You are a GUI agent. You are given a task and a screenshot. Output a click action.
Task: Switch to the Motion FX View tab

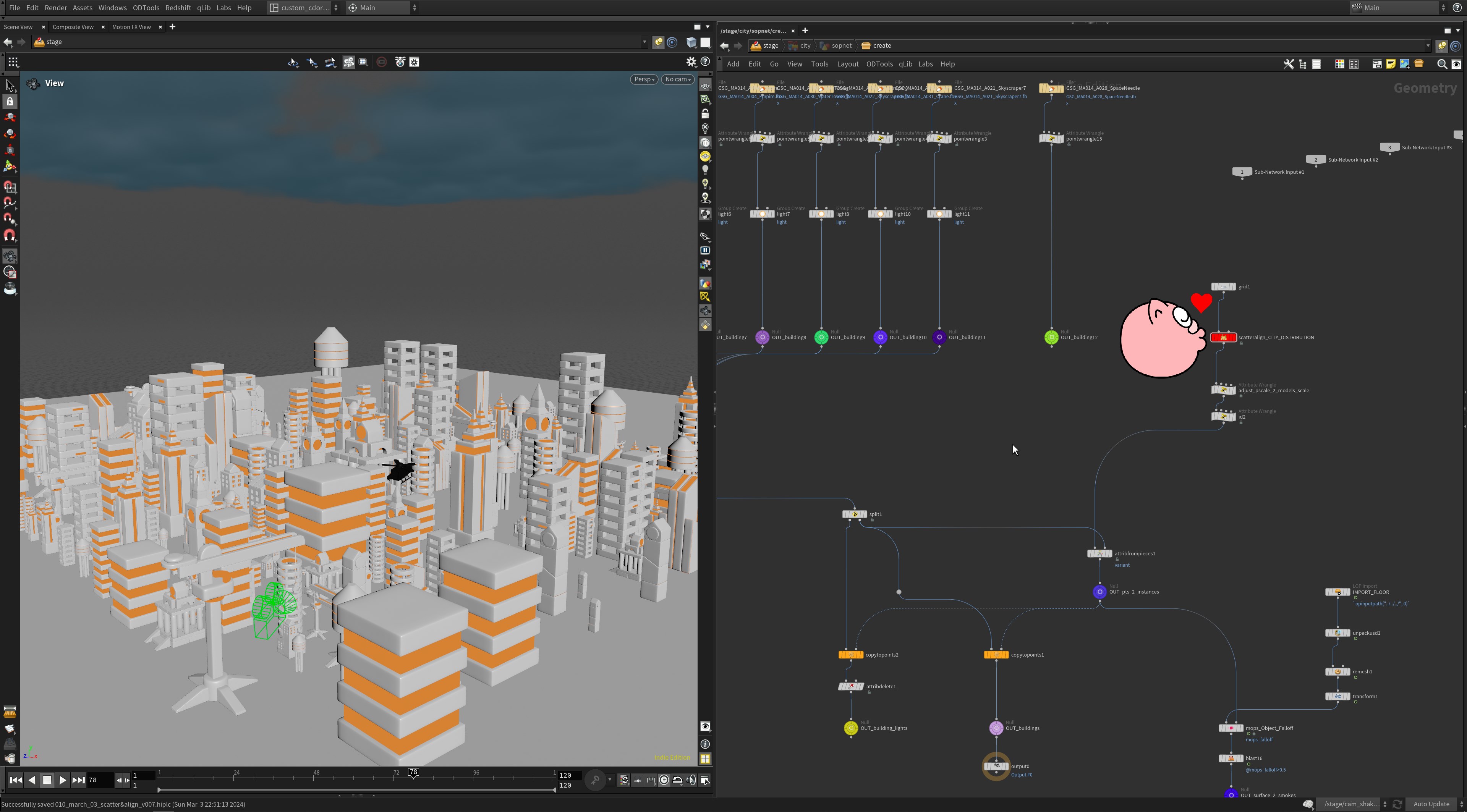131,27
